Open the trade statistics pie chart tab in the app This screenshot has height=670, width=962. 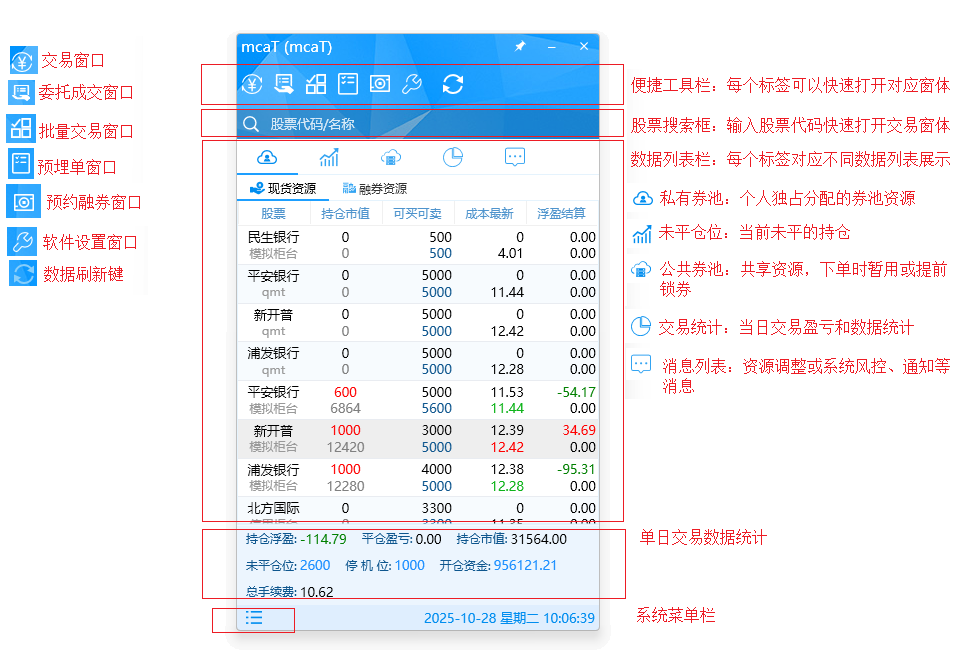[453, 158]
